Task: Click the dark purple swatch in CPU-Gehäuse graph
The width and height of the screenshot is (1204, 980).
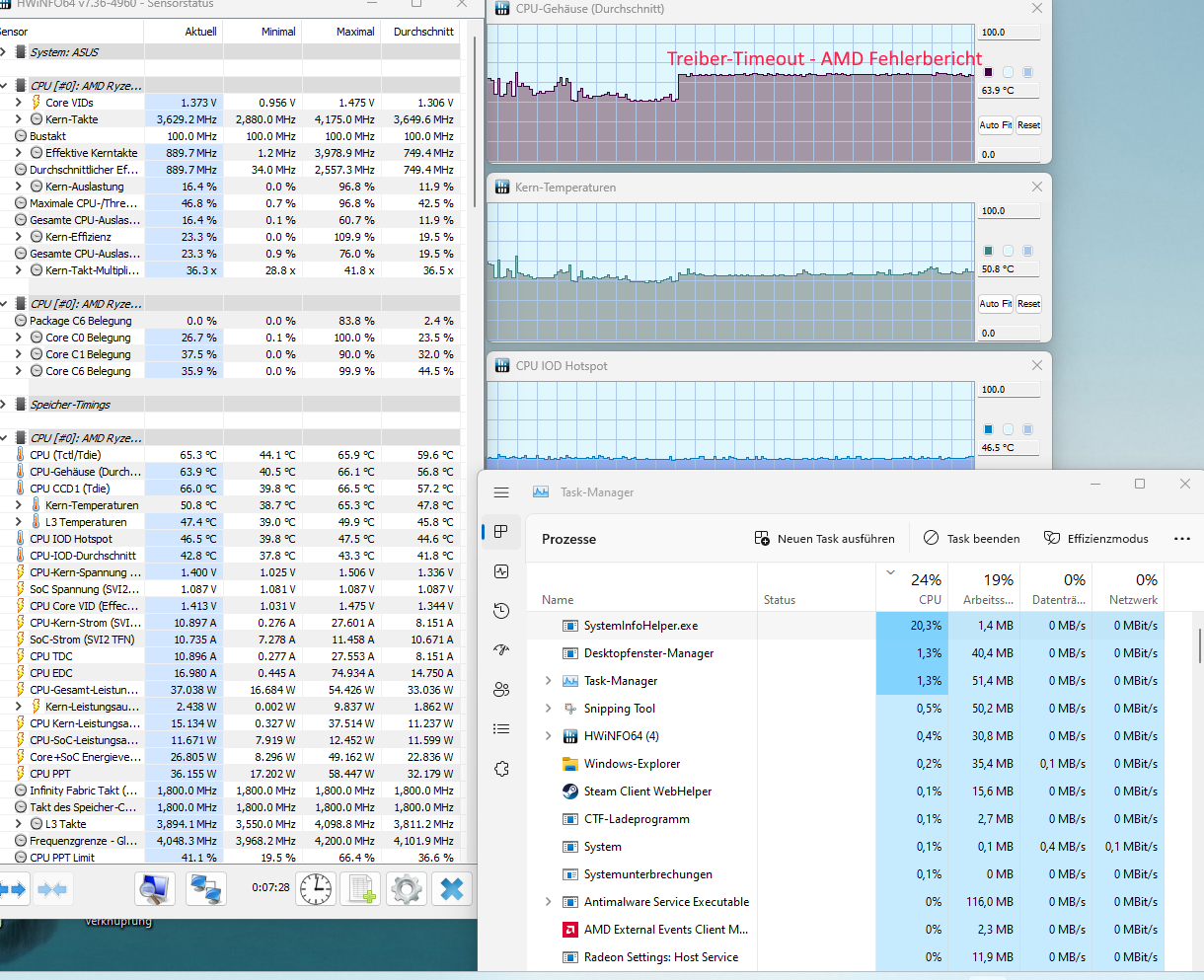Action: click(x=988, y=72)
